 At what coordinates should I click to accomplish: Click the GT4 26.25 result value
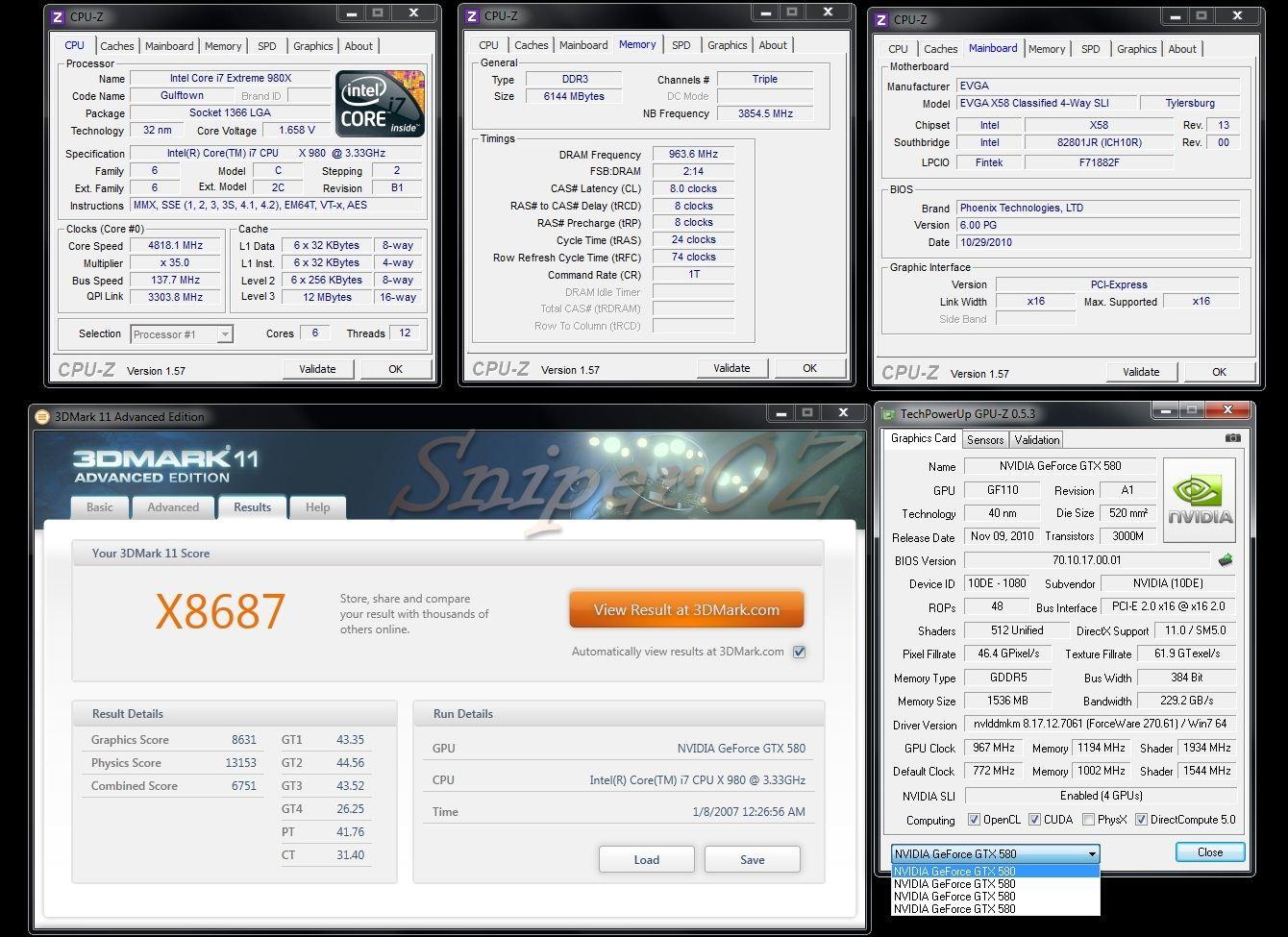tap(350, 809)
